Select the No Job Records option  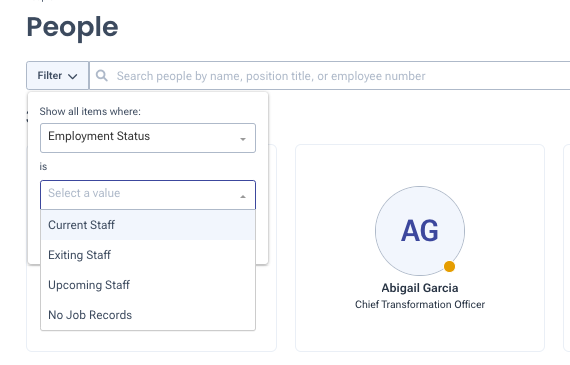coord(148,315)
